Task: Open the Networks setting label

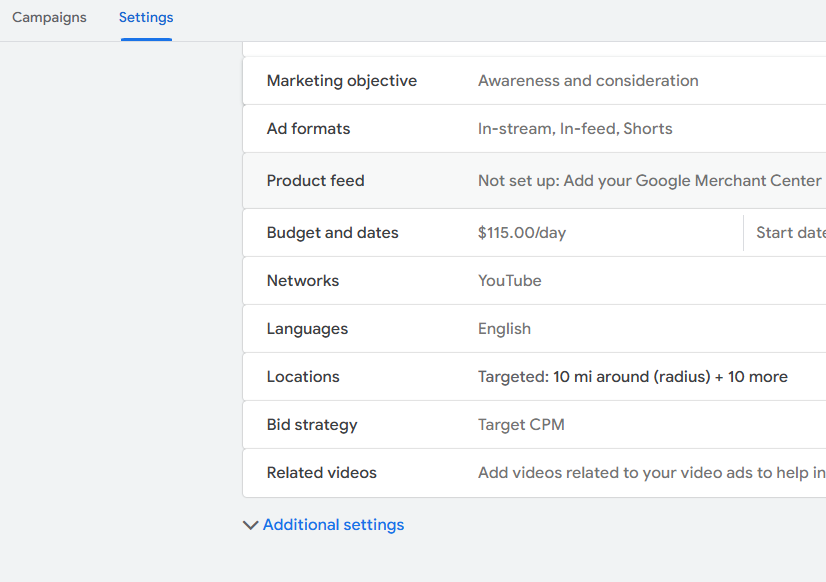Action: [x=302, y=281]
